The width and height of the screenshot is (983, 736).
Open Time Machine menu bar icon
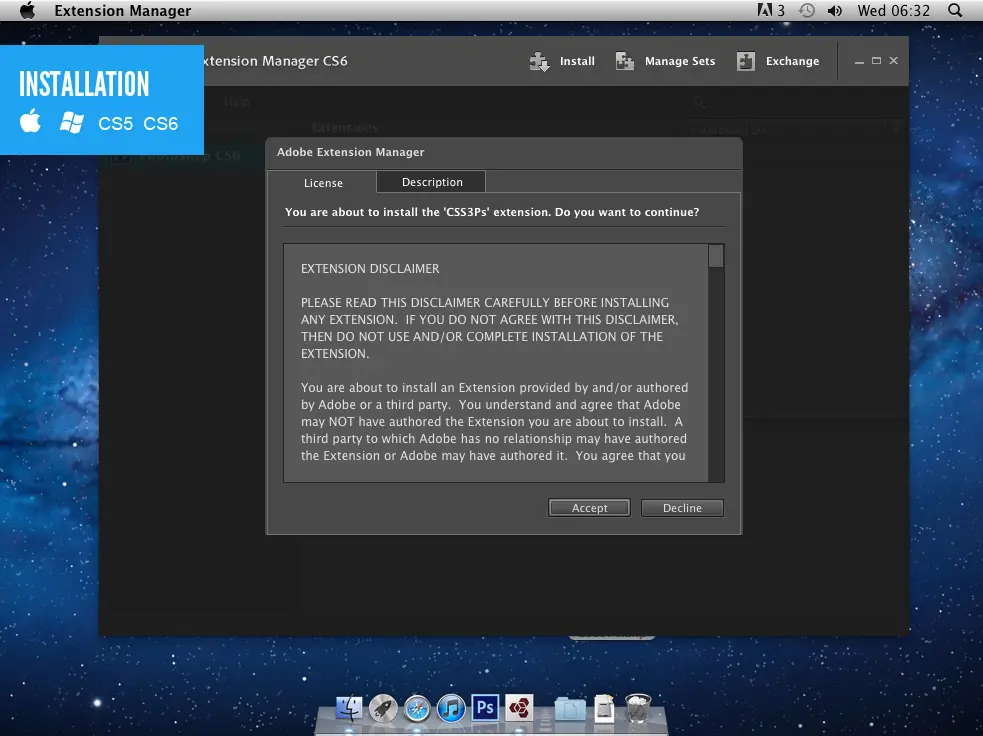(x=807, y=11)
